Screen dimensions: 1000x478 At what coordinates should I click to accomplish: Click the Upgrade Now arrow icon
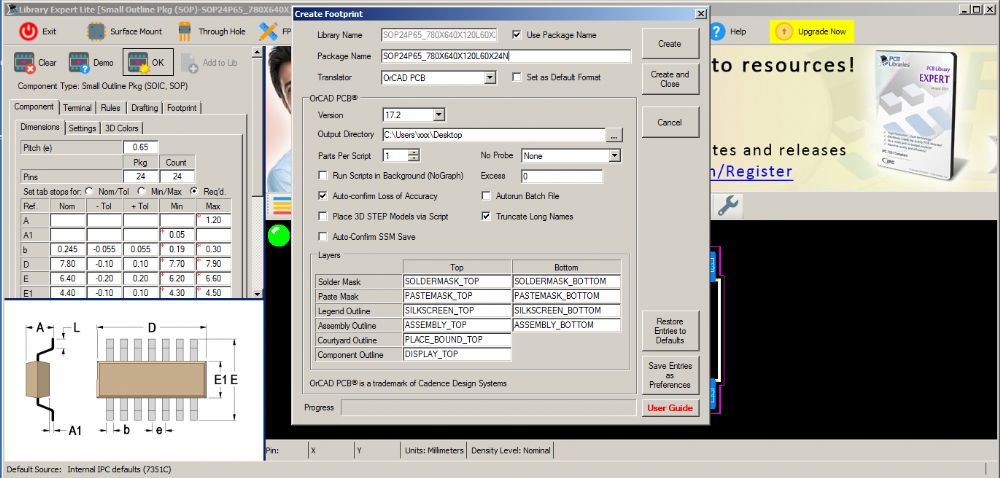point(784,31)
